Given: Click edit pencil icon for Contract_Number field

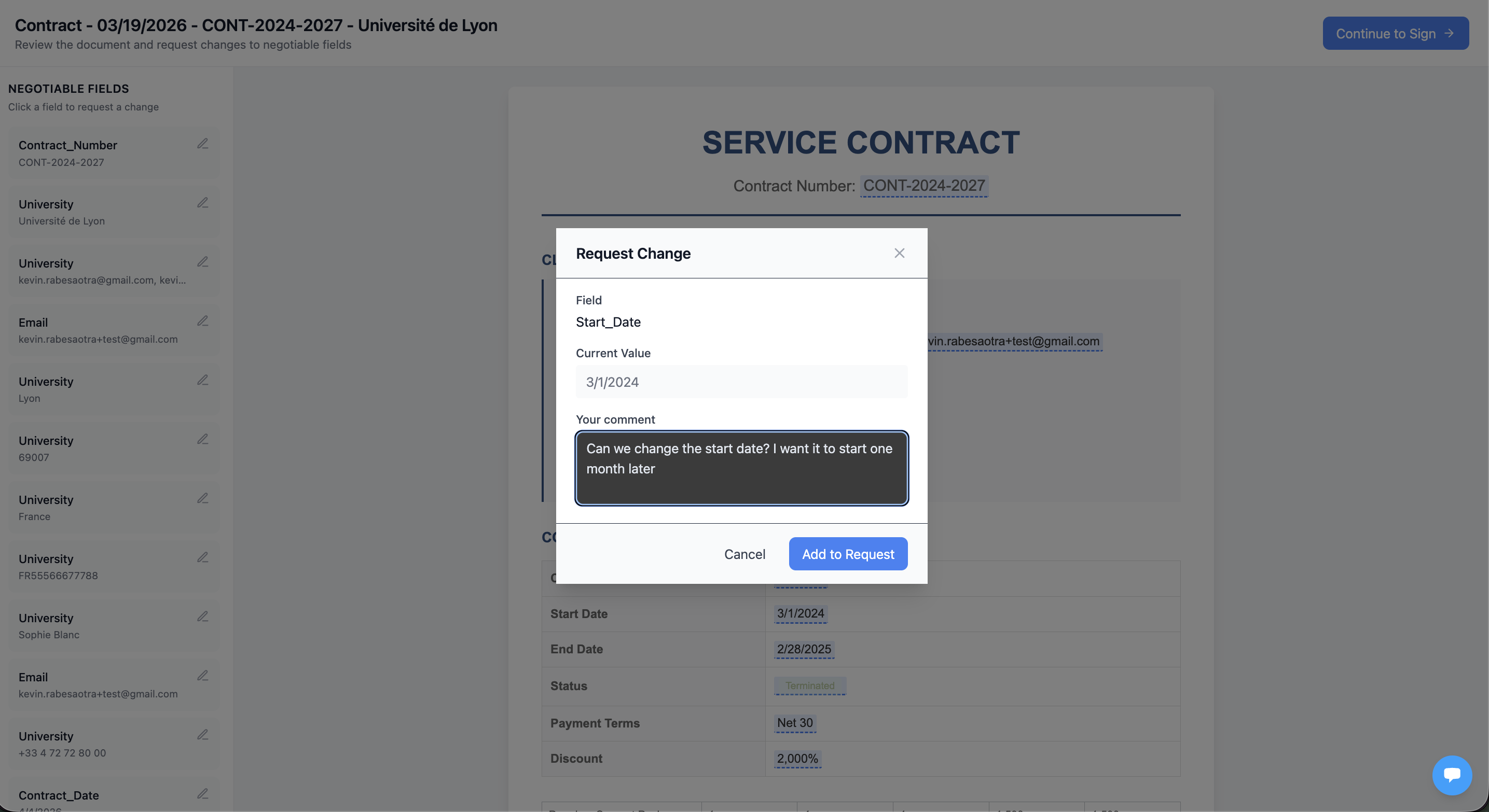Looking at the screenshot, I should 202,144.
